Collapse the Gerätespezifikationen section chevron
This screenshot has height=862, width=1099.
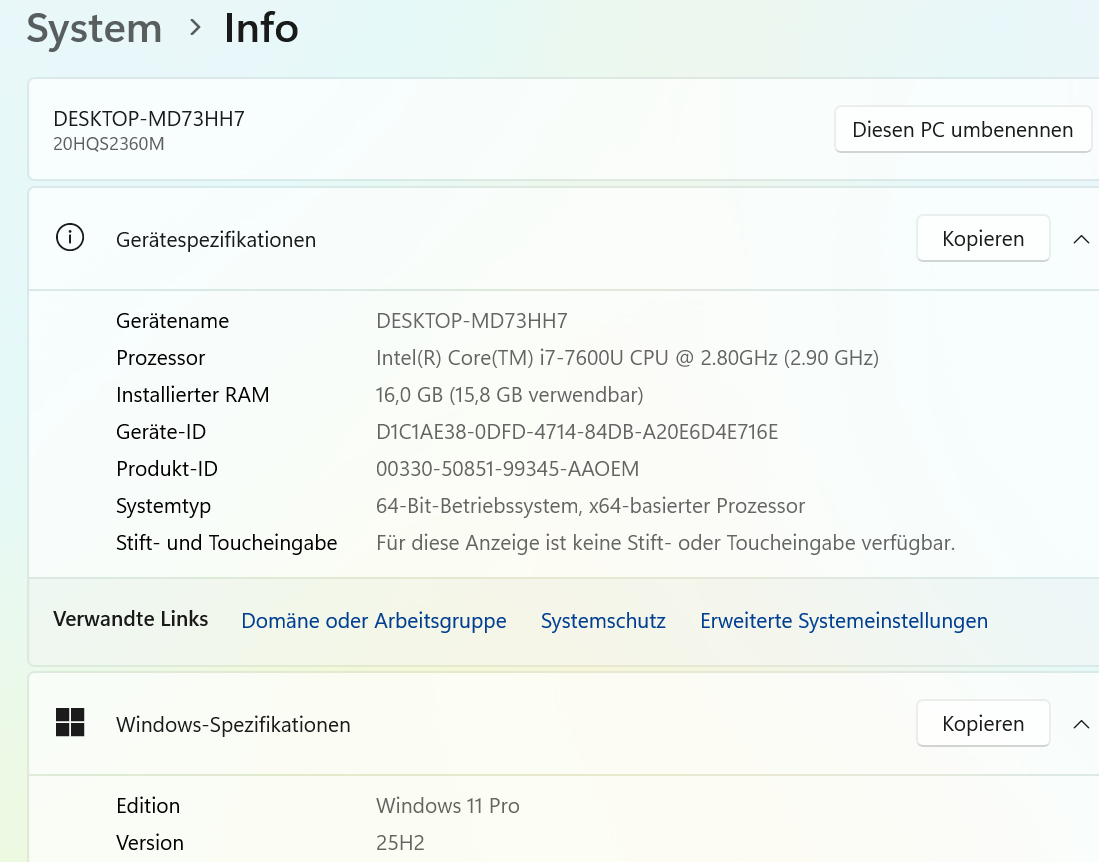(1081, 239)
